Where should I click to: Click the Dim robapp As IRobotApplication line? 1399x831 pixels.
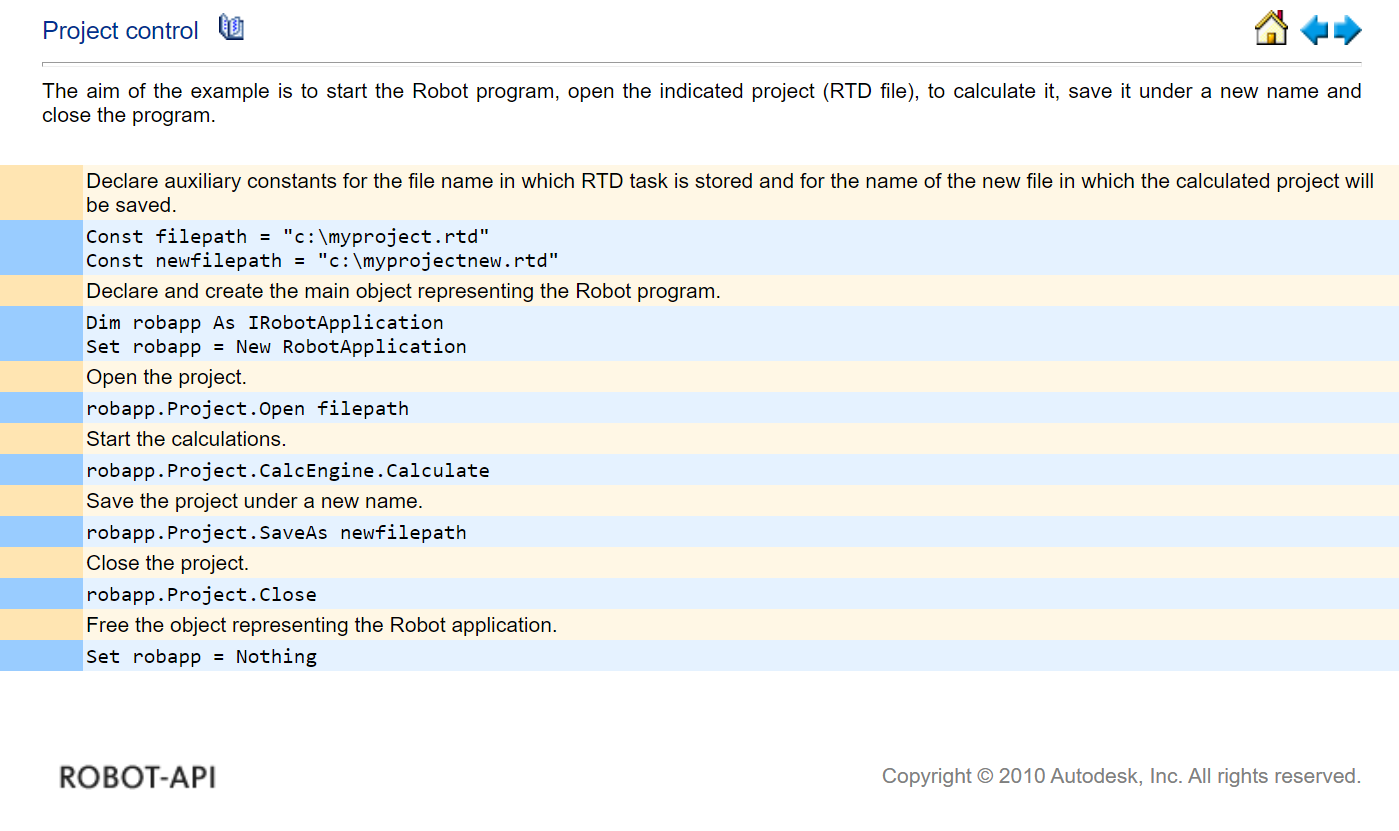[265, 322]
